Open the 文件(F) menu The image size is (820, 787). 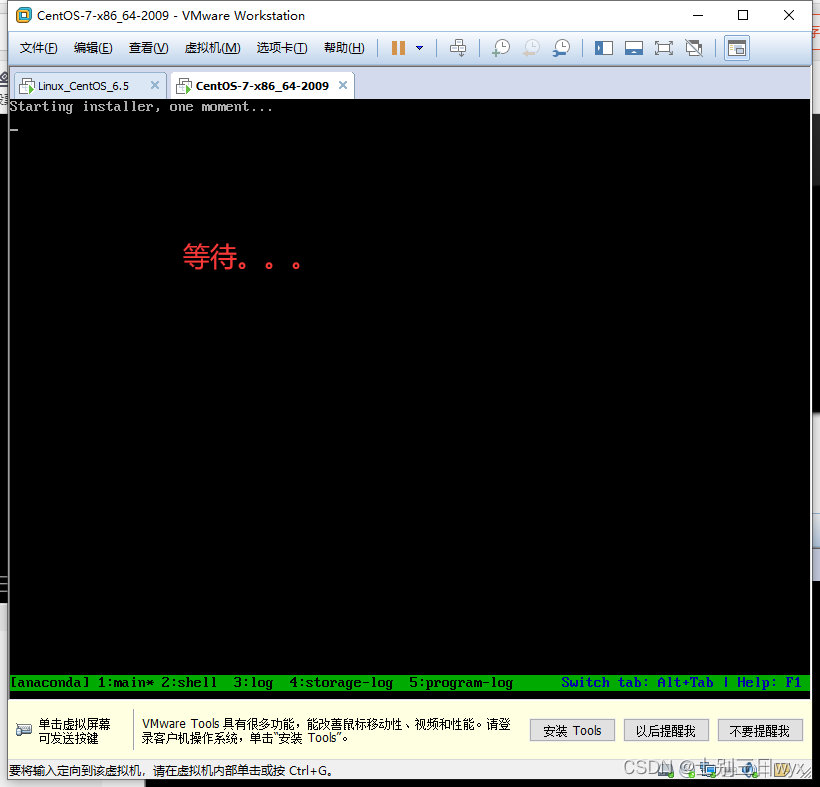(x=38, y=48)
